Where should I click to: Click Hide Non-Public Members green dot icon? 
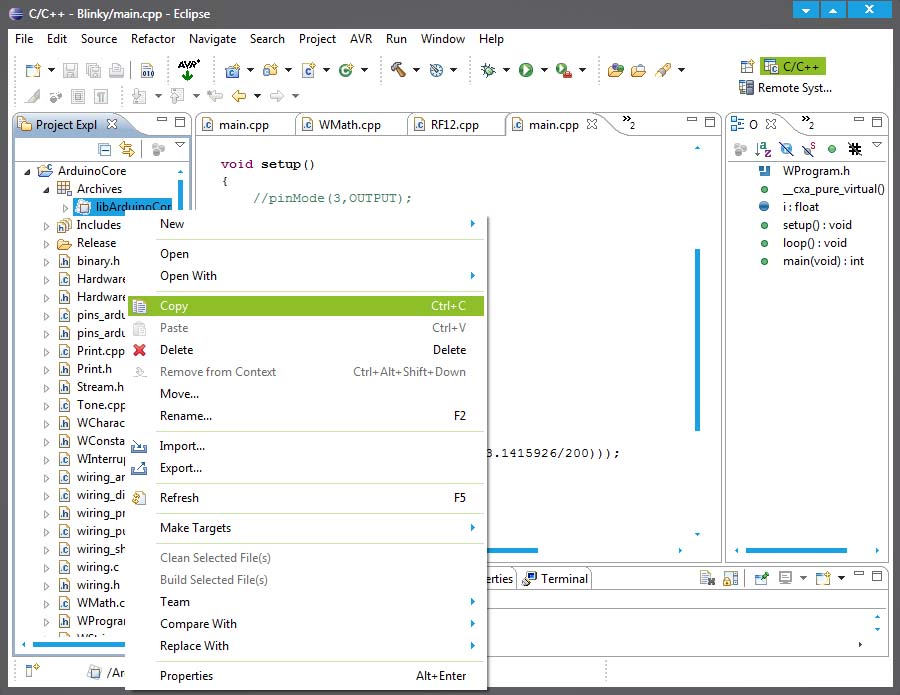[832, 149]
